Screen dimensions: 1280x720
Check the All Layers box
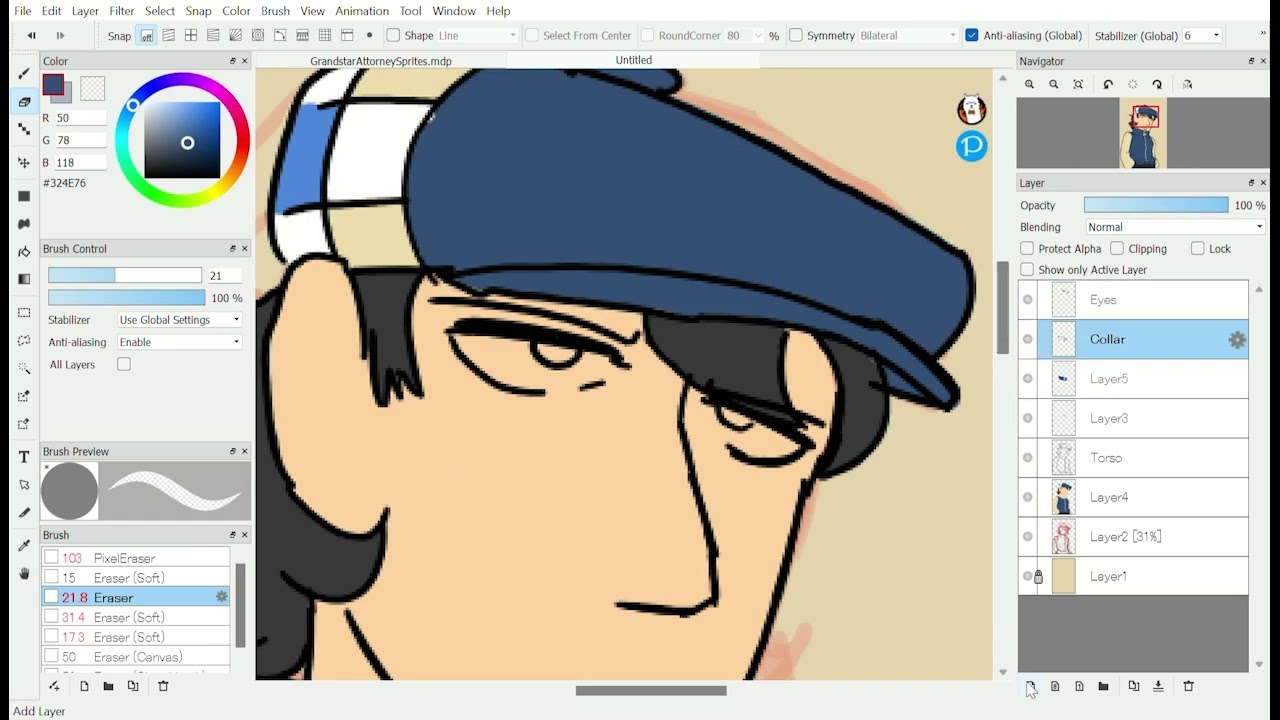coord(124,364)
